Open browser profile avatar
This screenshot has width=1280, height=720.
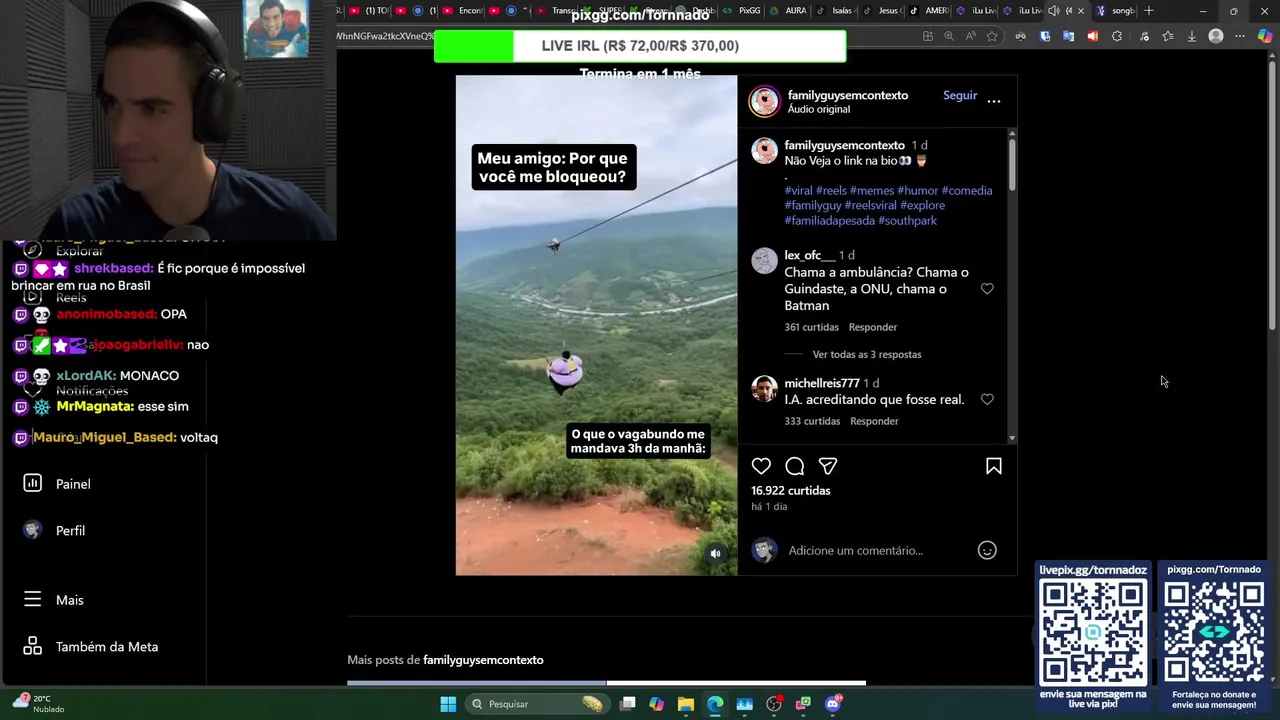[1216, 36]
